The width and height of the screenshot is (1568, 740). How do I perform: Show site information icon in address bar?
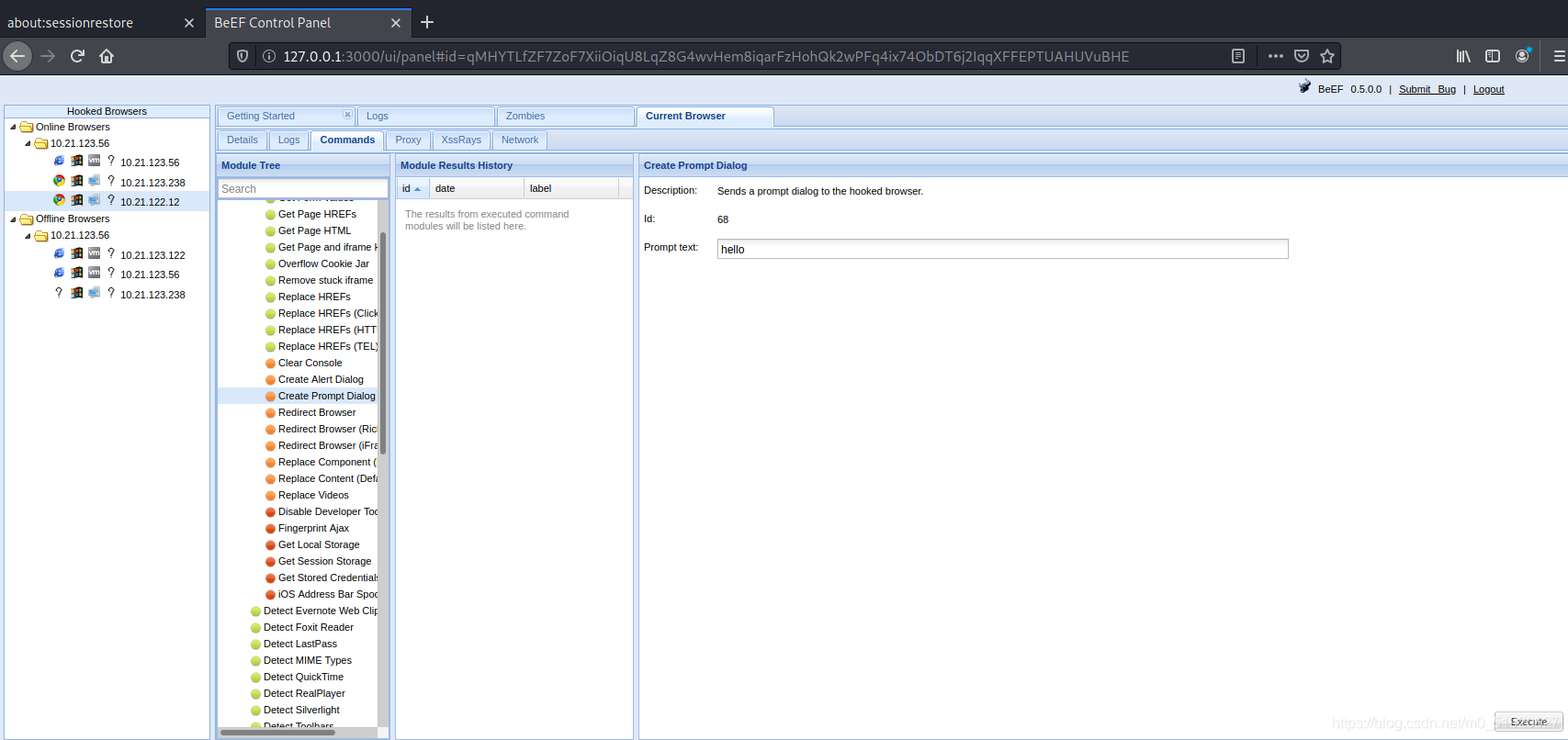[x=269, y=56]
